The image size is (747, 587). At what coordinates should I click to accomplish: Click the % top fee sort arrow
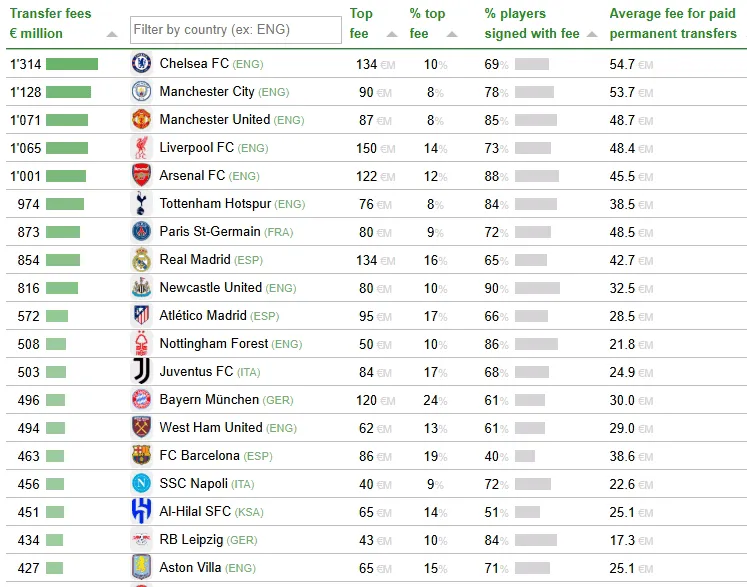pos(452,34)
